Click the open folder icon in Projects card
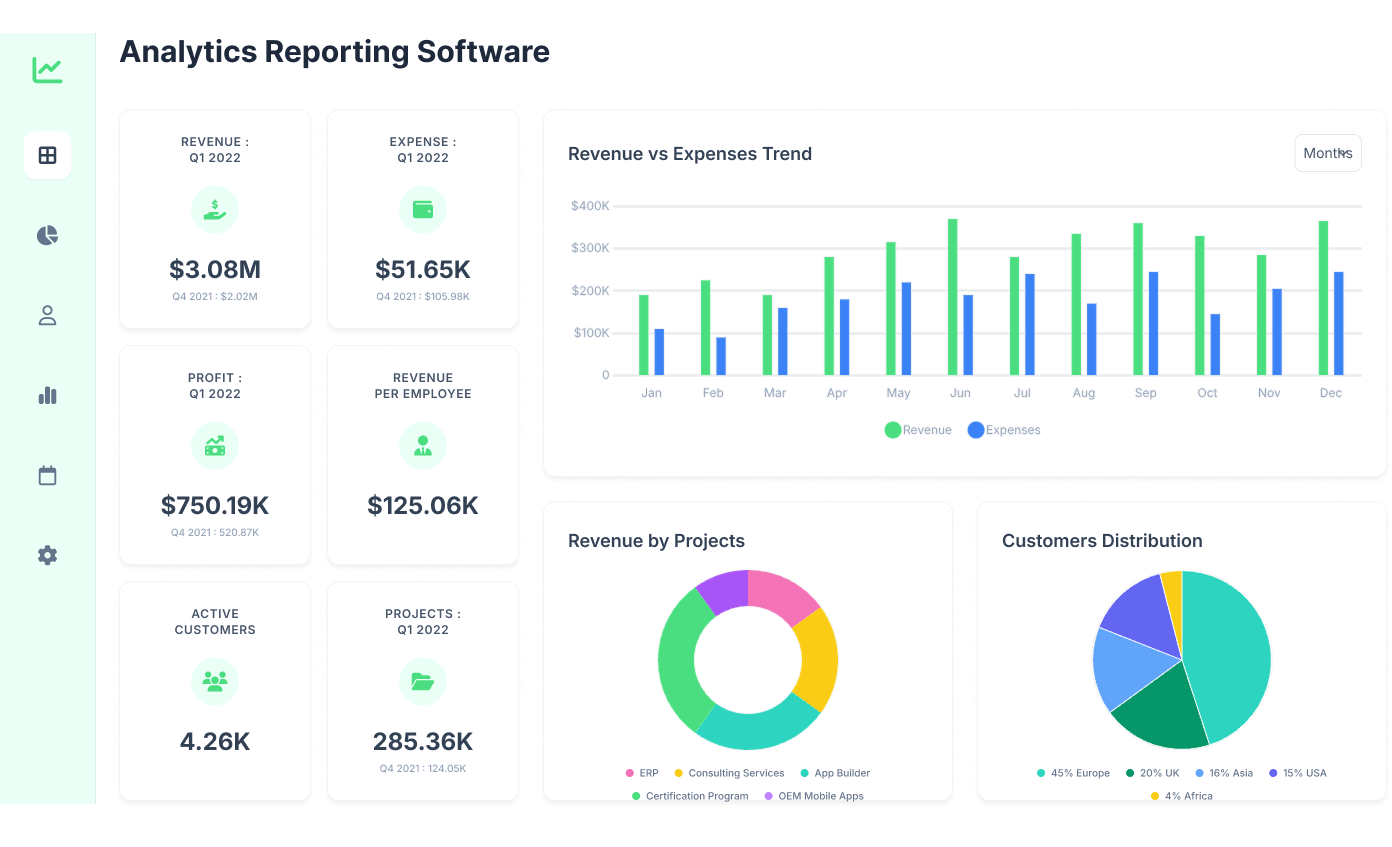Screen dimensions: 1392x847 click(x=423, y=681)
